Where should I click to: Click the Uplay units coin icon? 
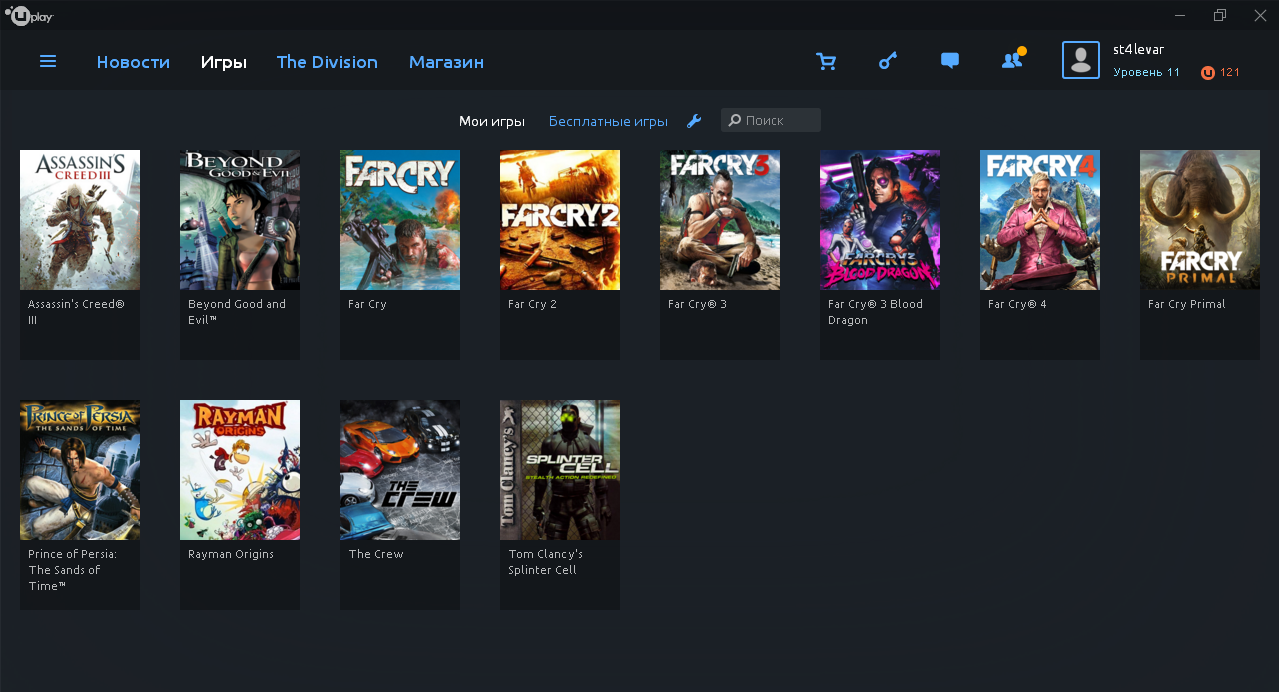(1208, 72)
